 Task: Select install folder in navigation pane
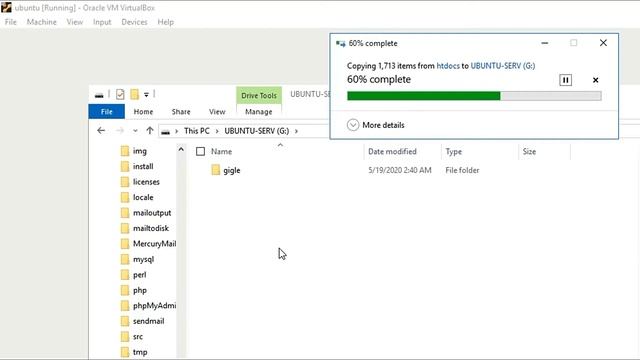coord(143,167)
